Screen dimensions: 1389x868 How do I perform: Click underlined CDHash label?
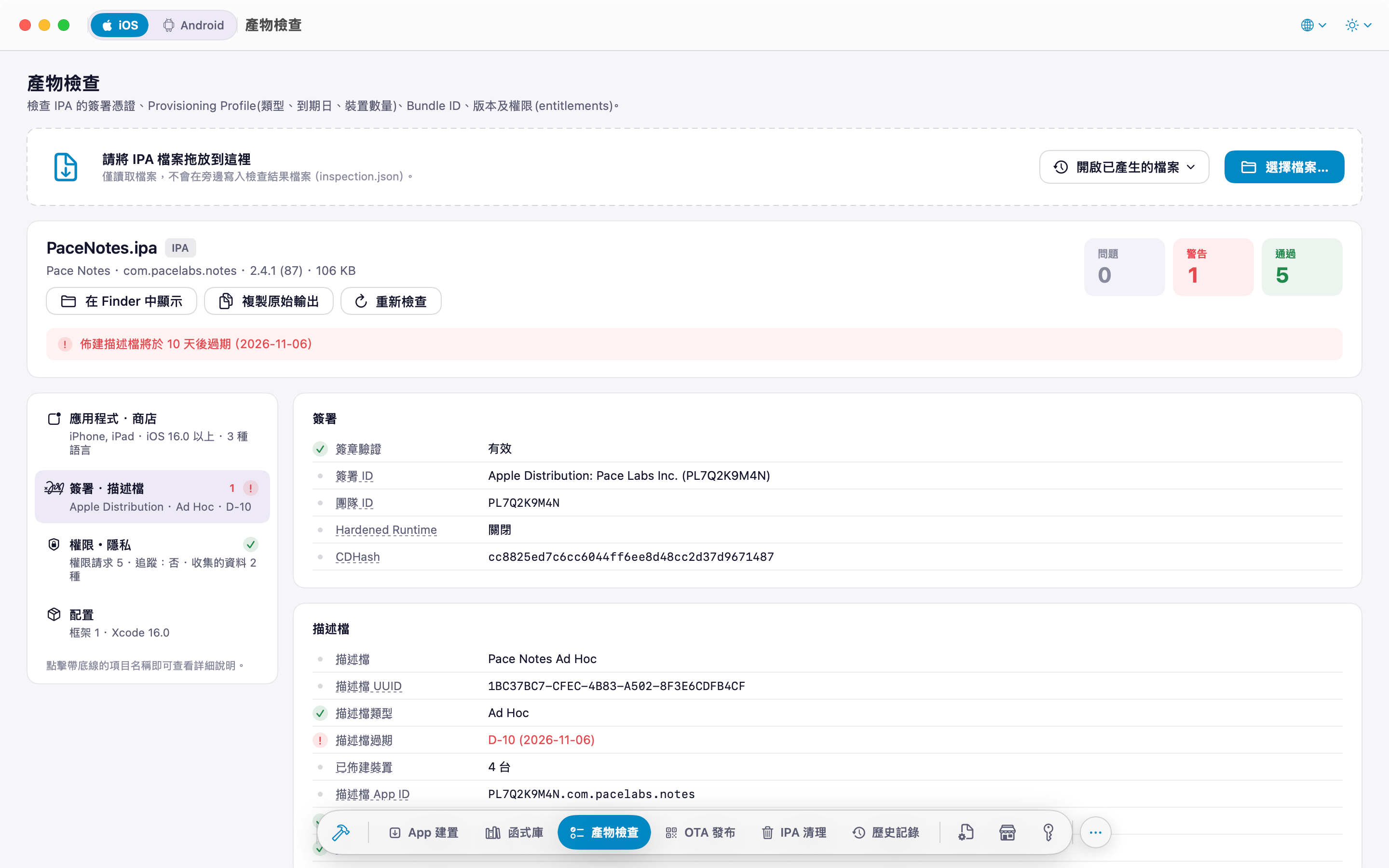(x=357, y=557)
